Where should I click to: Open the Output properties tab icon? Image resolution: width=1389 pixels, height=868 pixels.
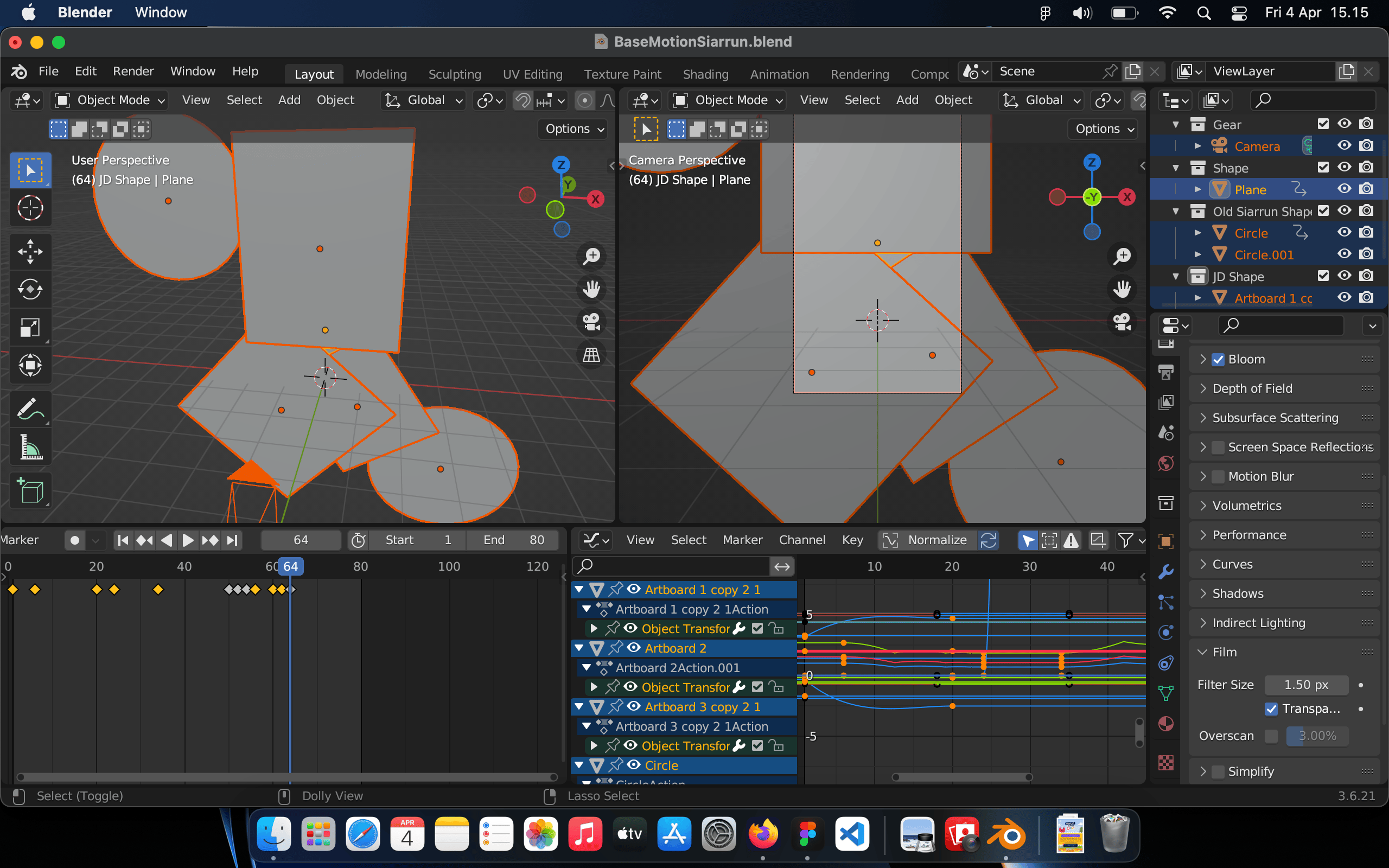click(1165, 373)
